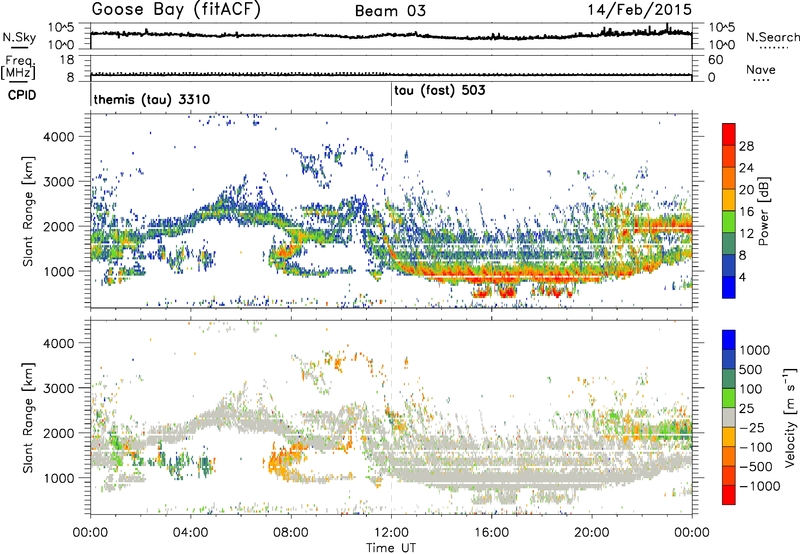This screenshot has width=800, height=554.
Task: Click the 'Velocity [m s-1]' color bar label
Action: (x=790, y=418)
